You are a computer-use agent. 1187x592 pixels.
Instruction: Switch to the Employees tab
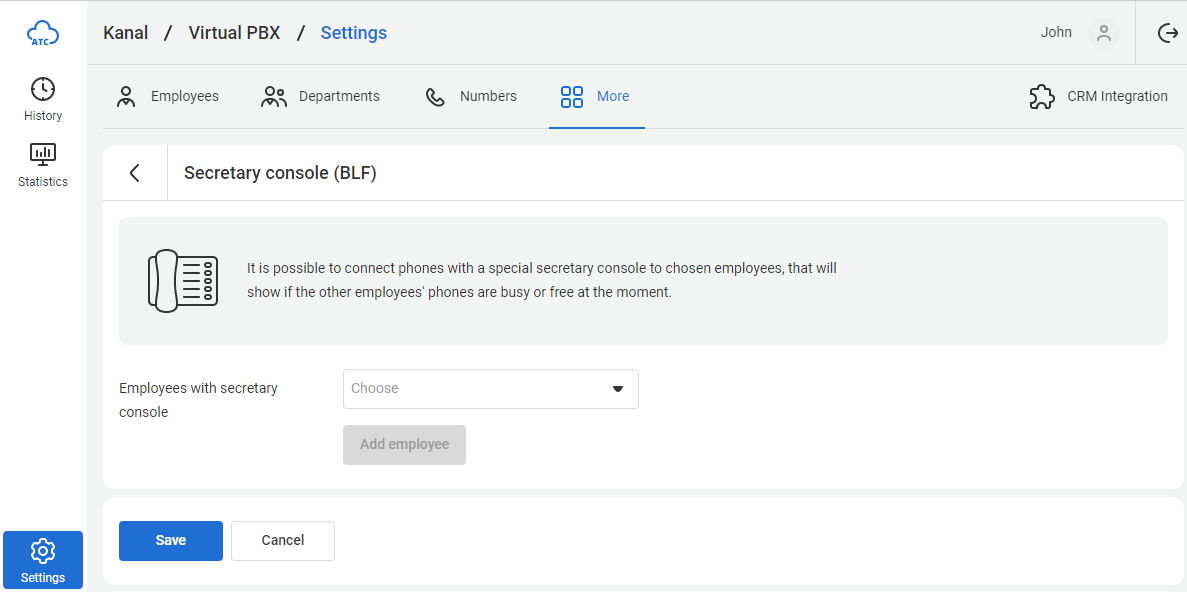tap(167, 97)
